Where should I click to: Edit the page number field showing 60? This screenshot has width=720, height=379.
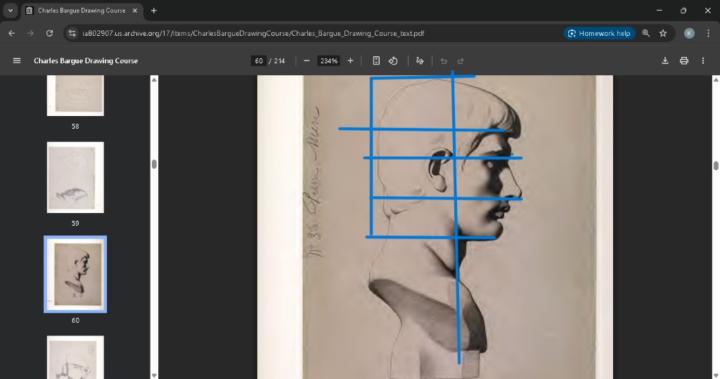tap(259, 61)
